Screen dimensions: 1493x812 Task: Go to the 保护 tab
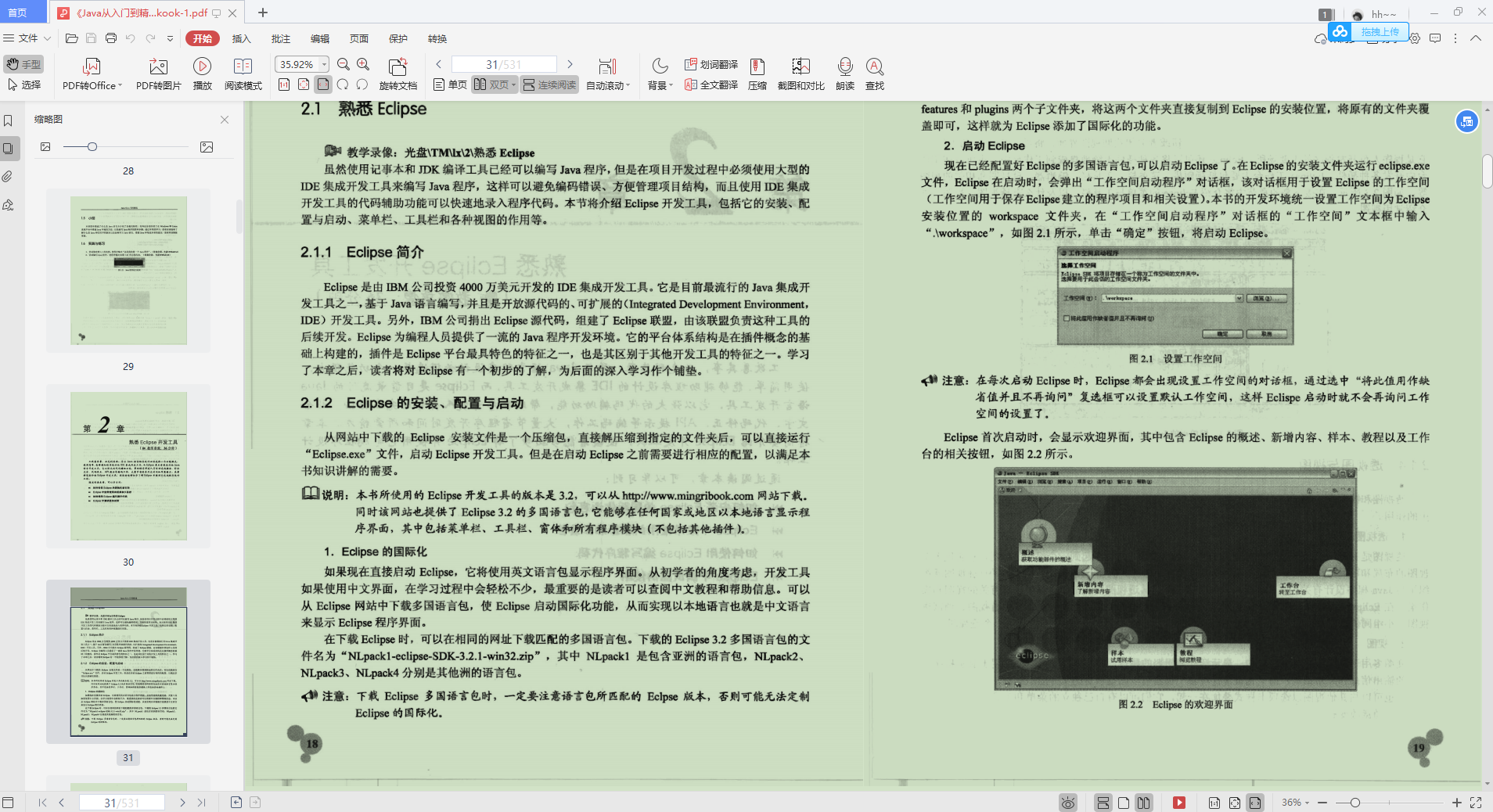tap(398, 38)
